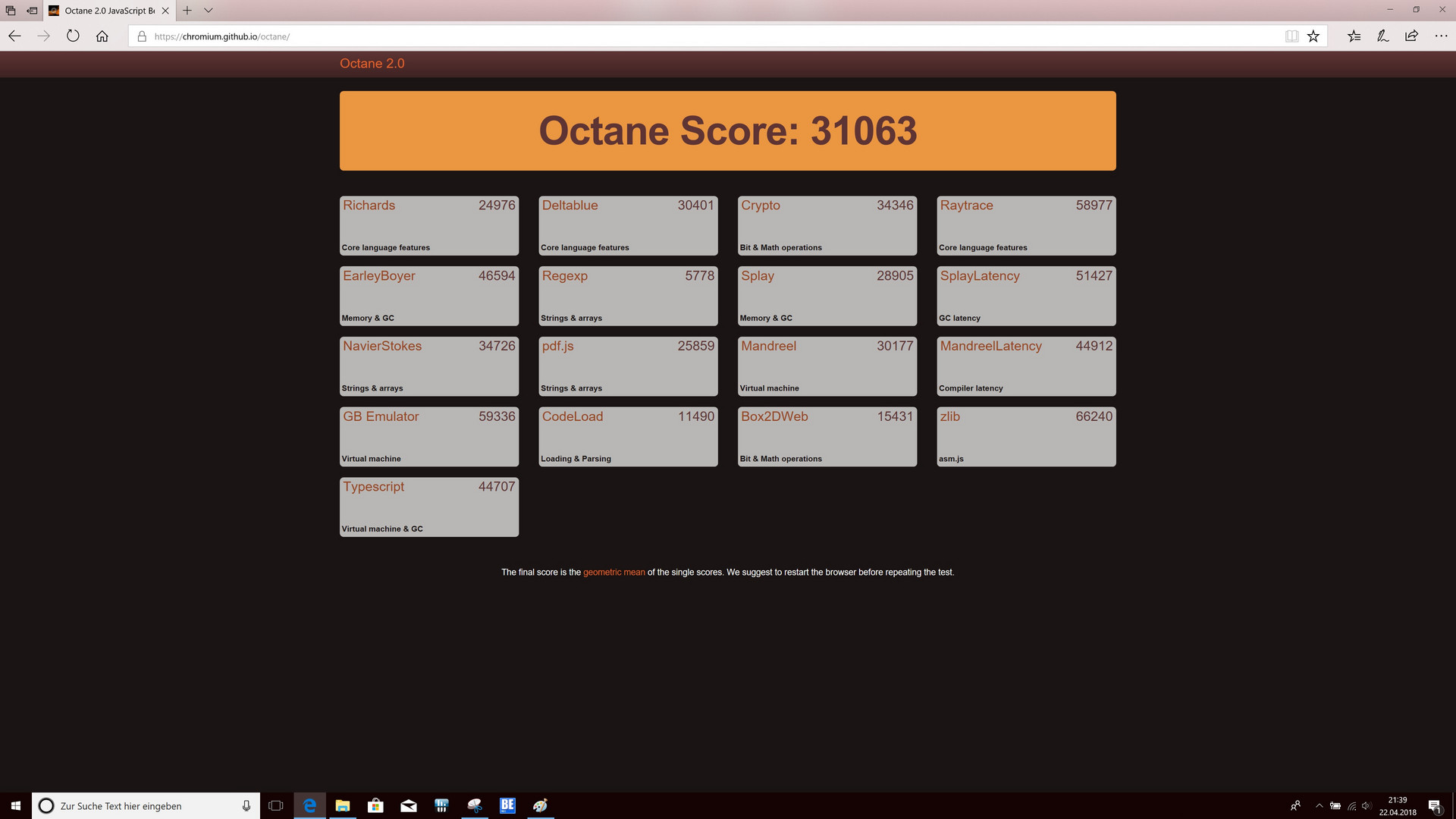Click the NavierStokes label
The width and height of the screenshot is (1456, 819).
tap(382, 346)
